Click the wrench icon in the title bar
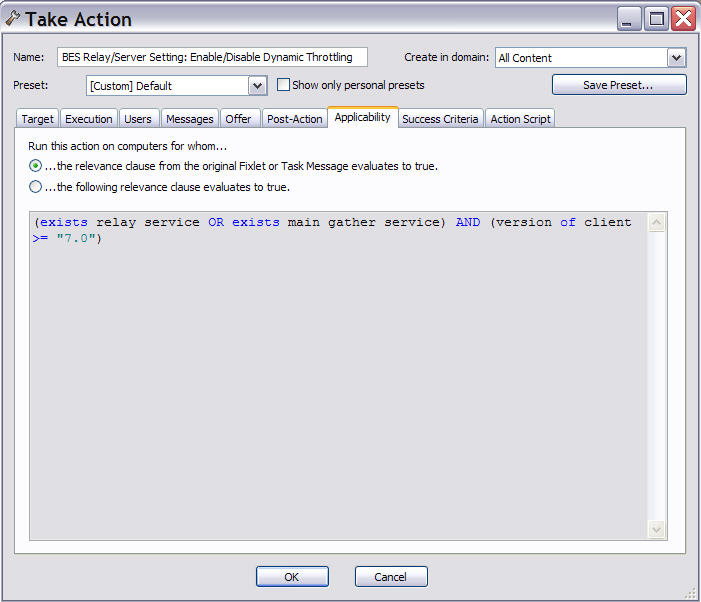The image size is (701, 602). point(13,19)
